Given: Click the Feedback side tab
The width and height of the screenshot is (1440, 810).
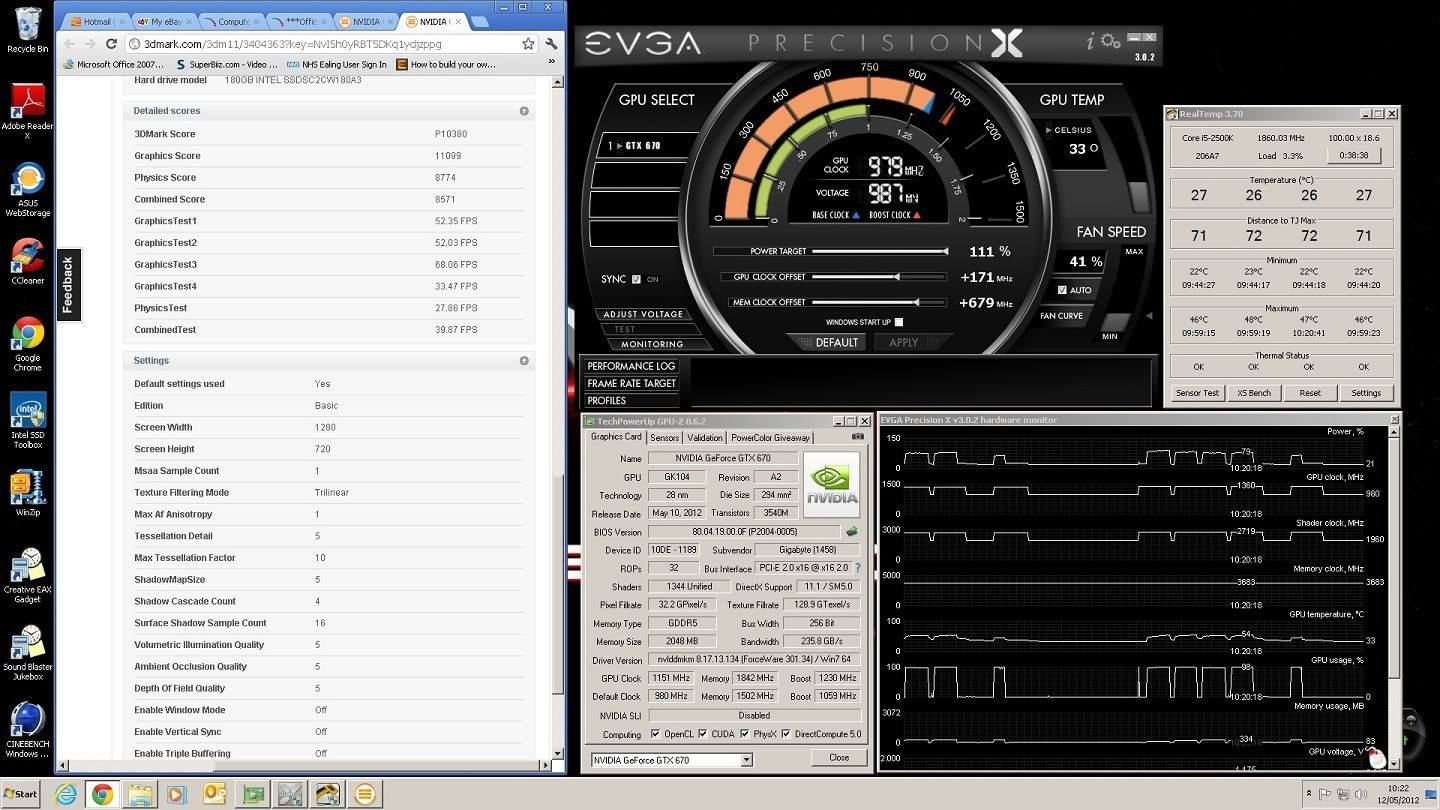Looking at the screenshot, I should [68, 285].
